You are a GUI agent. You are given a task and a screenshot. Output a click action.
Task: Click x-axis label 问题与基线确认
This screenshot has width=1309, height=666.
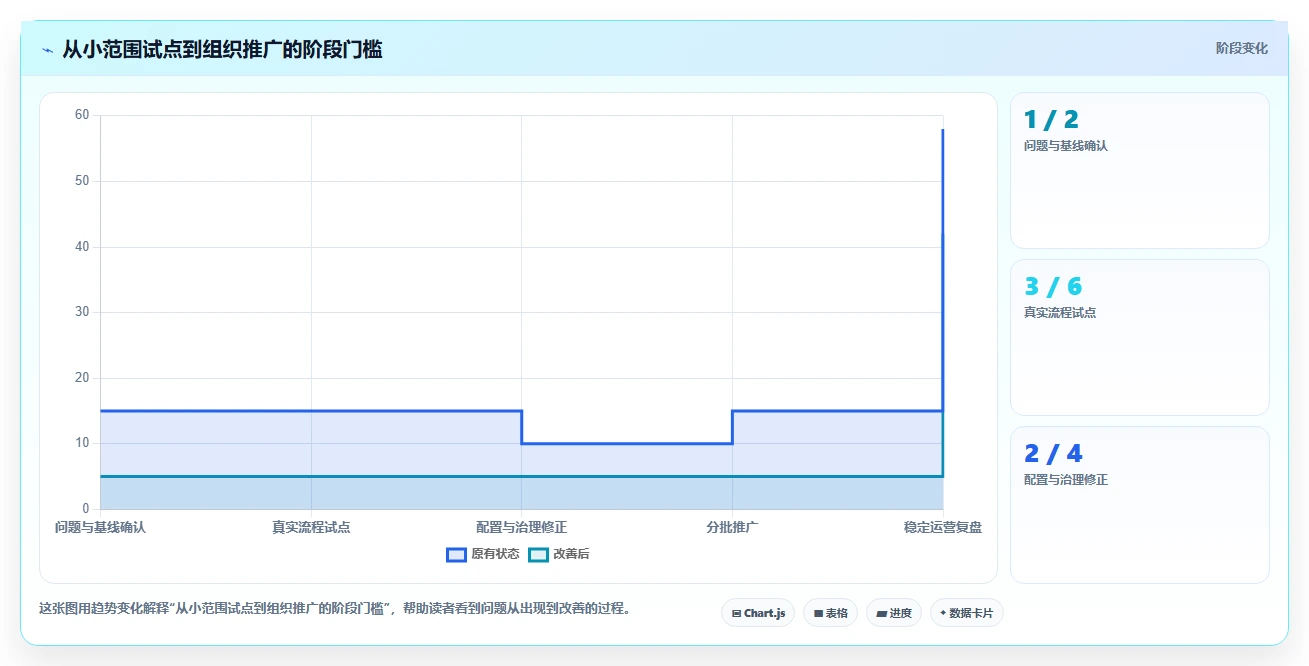coord(100,527)
